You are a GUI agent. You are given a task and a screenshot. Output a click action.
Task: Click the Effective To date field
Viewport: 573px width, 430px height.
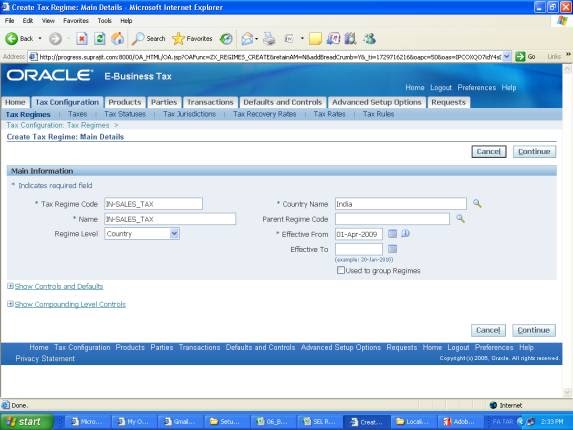358,249
